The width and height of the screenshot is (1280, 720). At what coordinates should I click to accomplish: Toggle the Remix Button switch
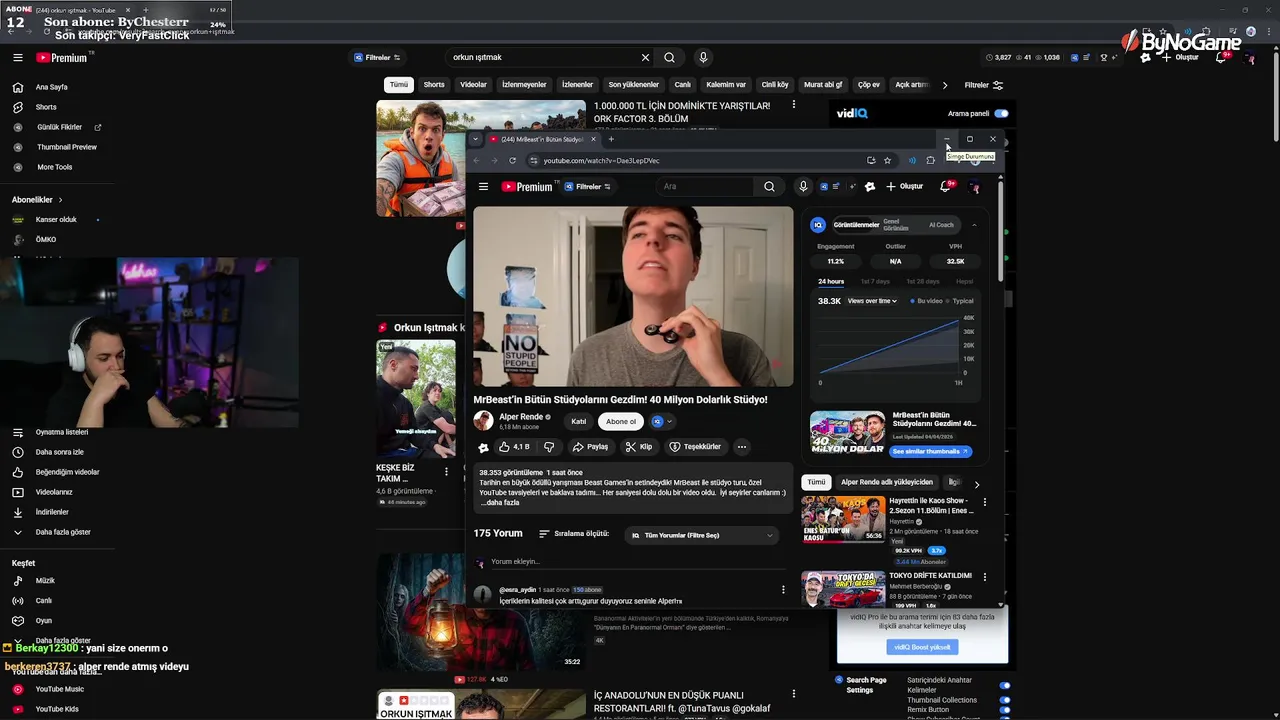[x=1005, y=710]
